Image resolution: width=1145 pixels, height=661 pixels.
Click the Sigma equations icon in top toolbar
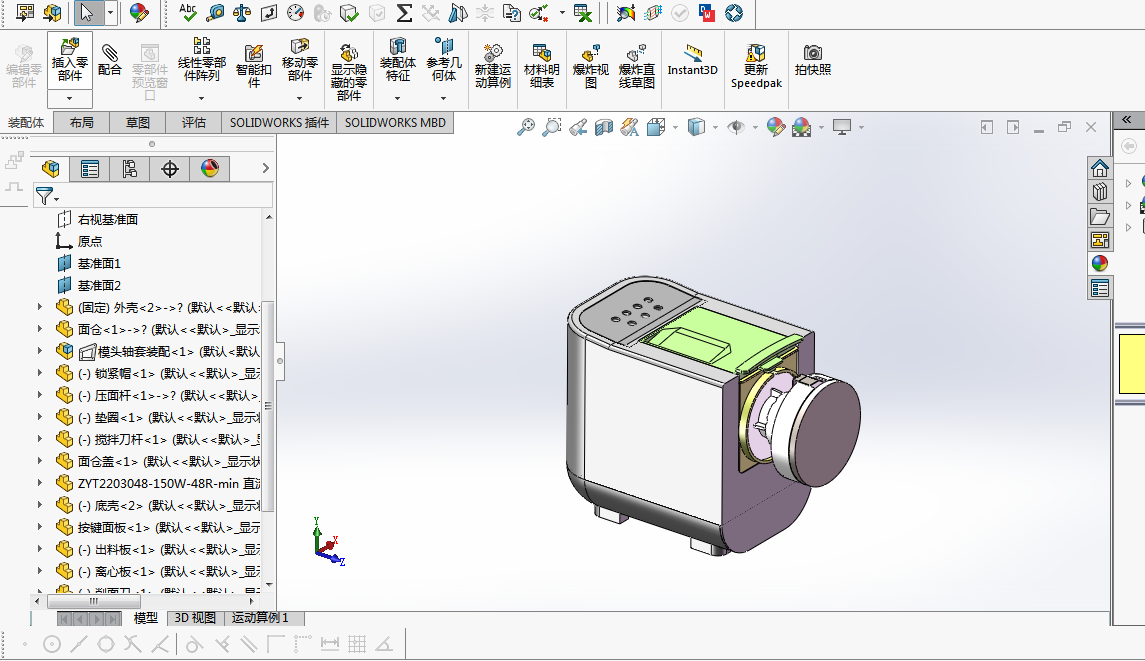[404, 12]
